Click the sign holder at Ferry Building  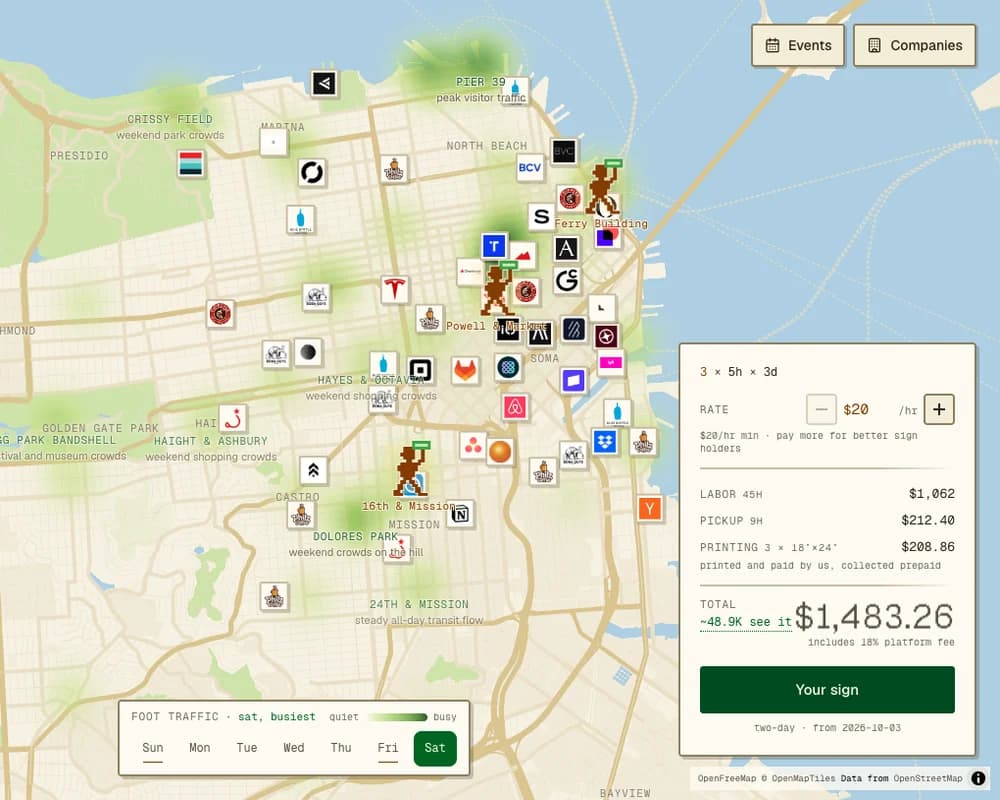(603, 189)
